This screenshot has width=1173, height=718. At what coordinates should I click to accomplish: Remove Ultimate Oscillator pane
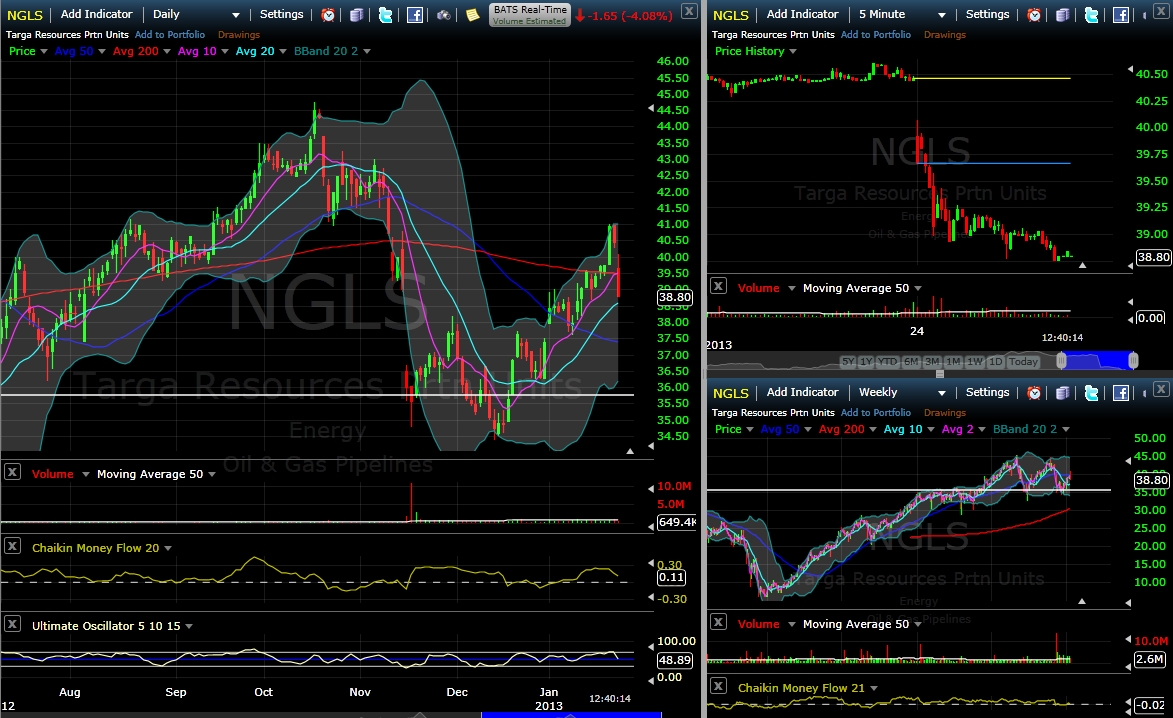[12, 624]
